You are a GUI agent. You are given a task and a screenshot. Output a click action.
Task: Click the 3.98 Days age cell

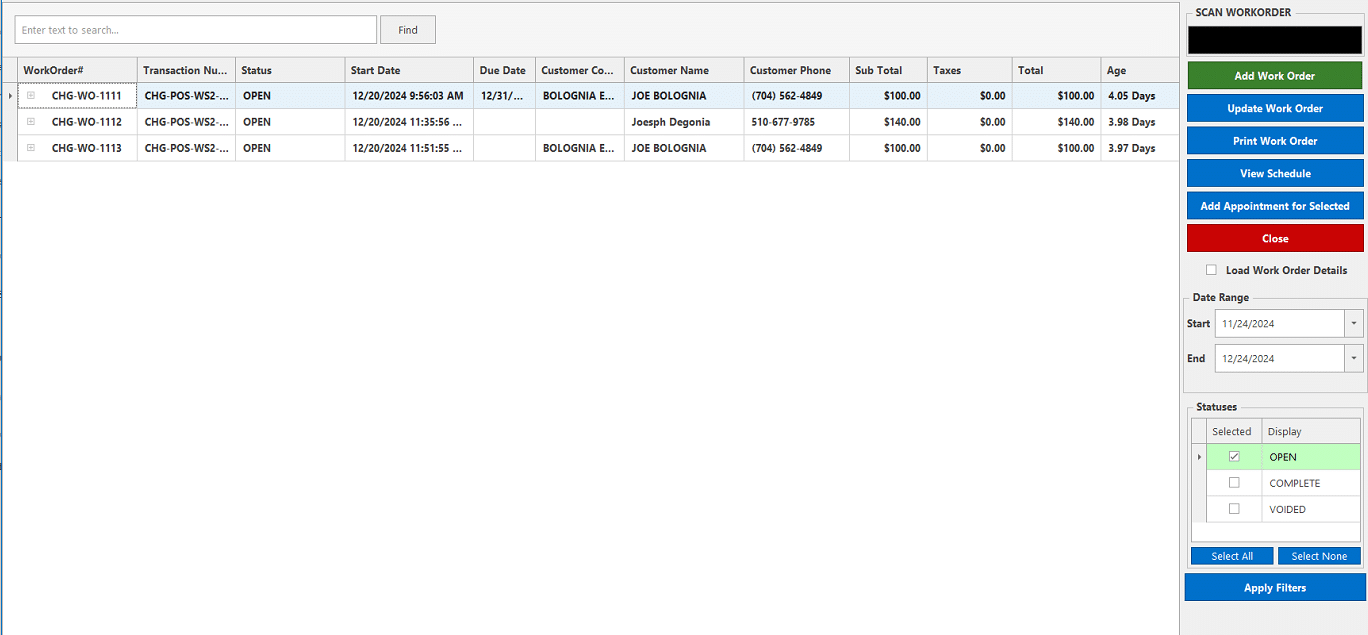point(1139,122)
